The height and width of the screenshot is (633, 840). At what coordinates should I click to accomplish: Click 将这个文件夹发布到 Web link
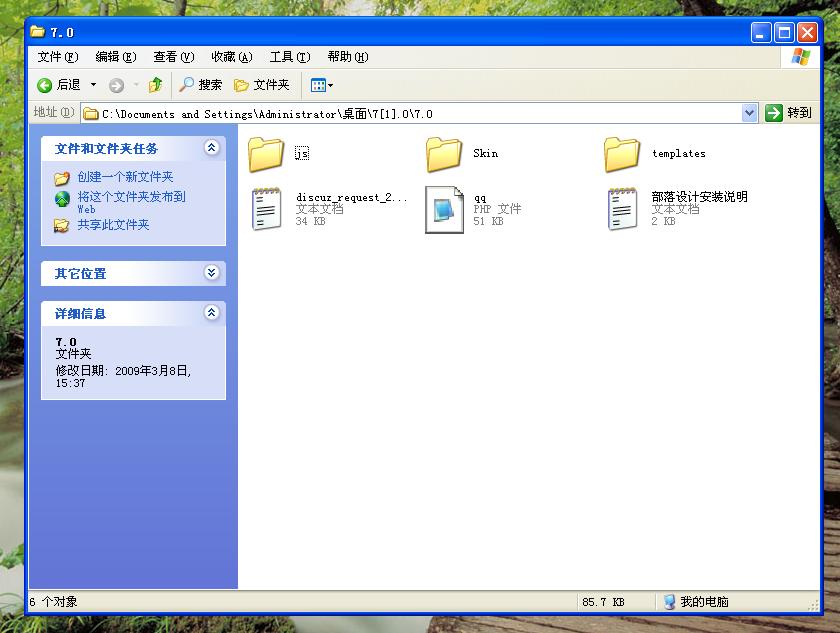[131, 202]
